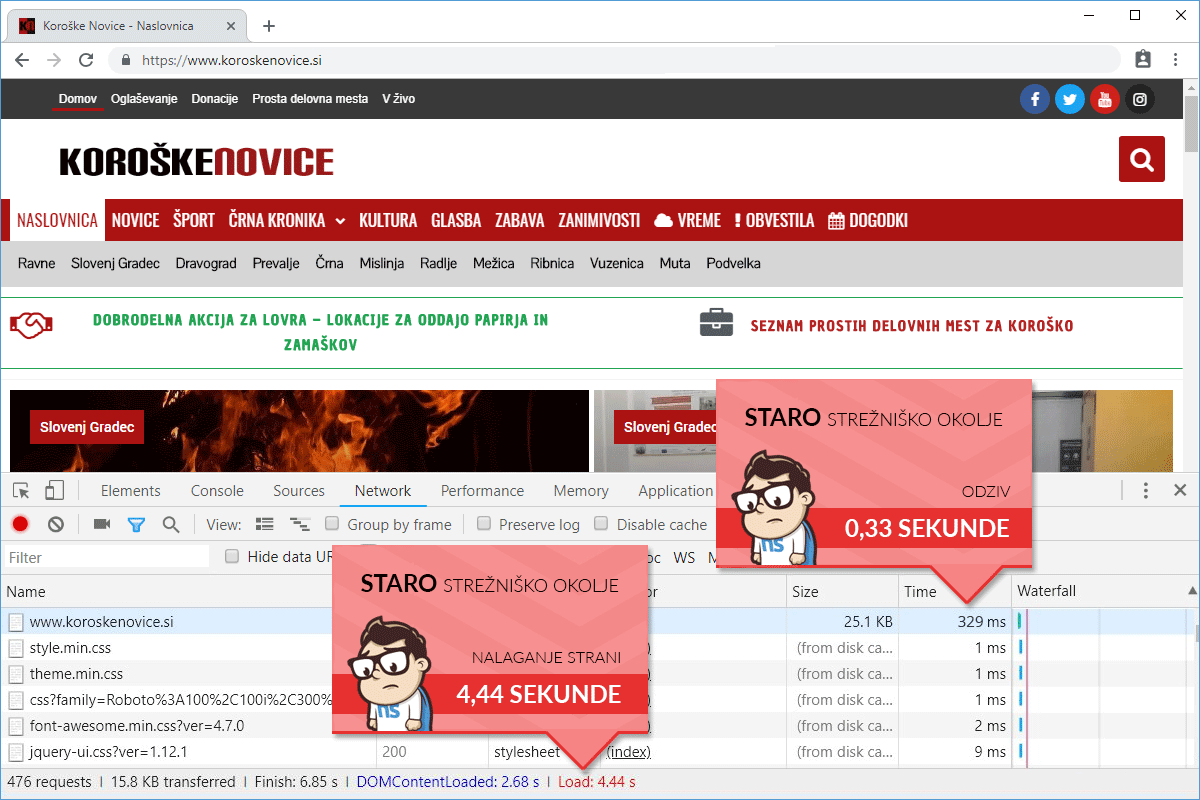
Task: Switch to the Console tab
Action: [217, 490]
